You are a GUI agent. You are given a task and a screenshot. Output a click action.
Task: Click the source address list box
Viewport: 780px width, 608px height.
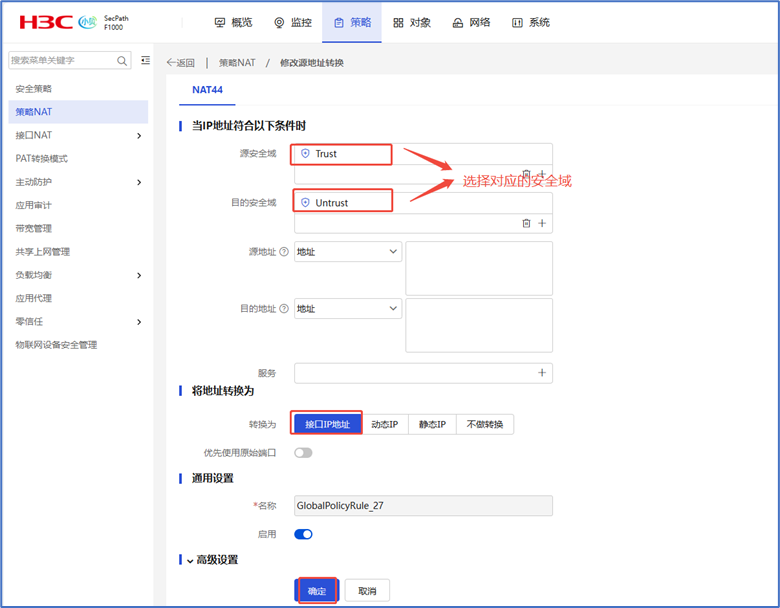coord(479,269)
